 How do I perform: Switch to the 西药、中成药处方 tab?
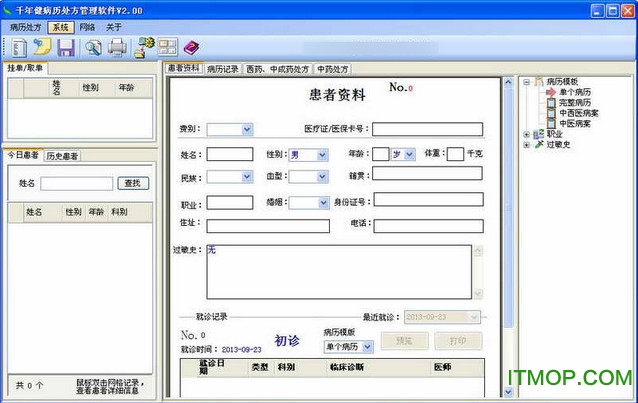click(278, 69)
